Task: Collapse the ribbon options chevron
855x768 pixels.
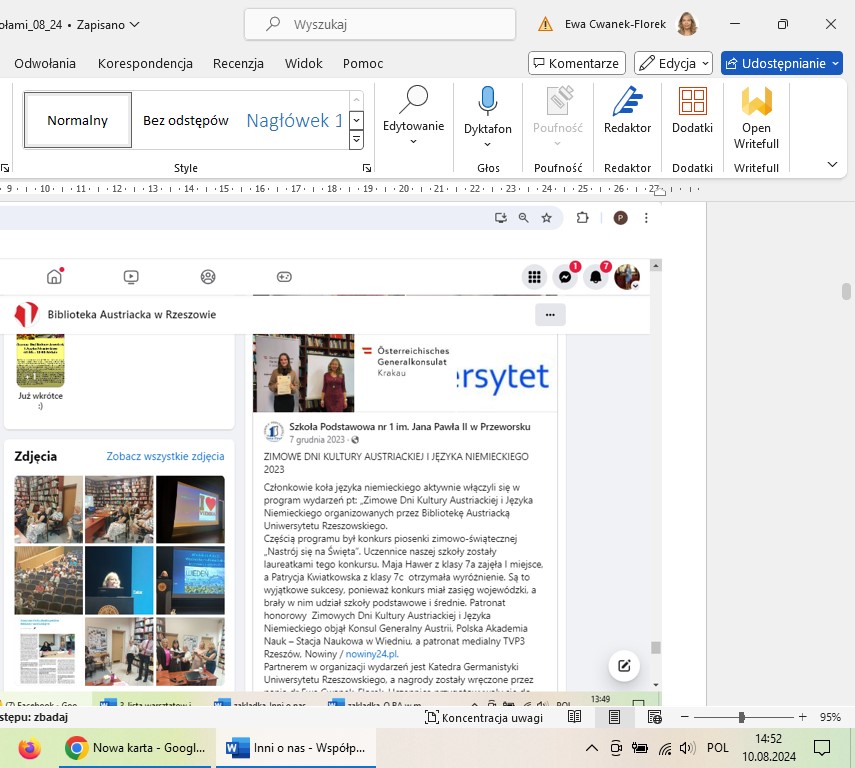Action: 832,164
